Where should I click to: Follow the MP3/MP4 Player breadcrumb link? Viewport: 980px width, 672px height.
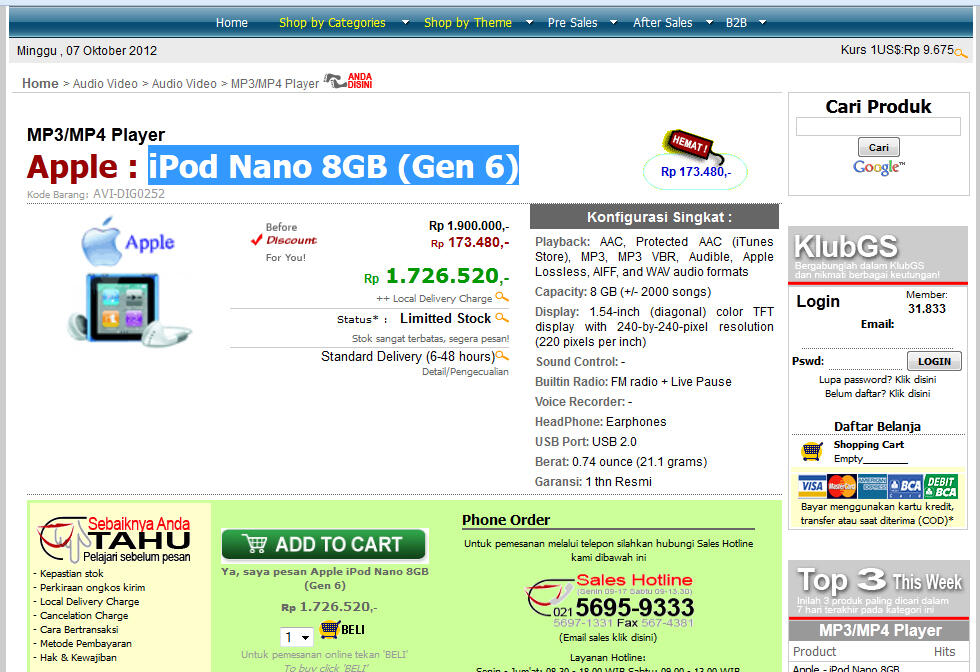point(275,83)
